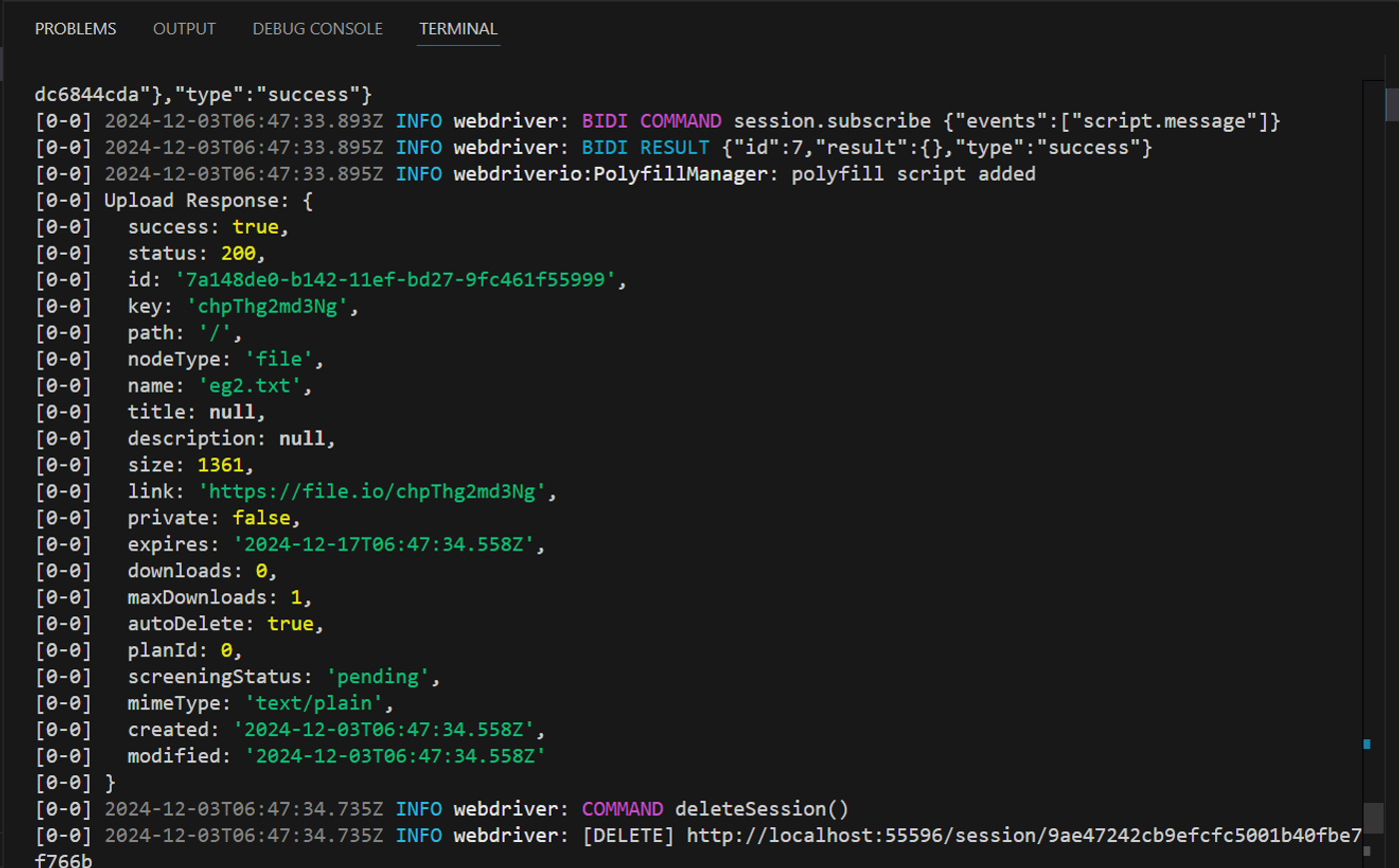1399x868 pixels.
Task: Click 'COMMAND deleteSession()' text
Action: click(x=715, y=809)
